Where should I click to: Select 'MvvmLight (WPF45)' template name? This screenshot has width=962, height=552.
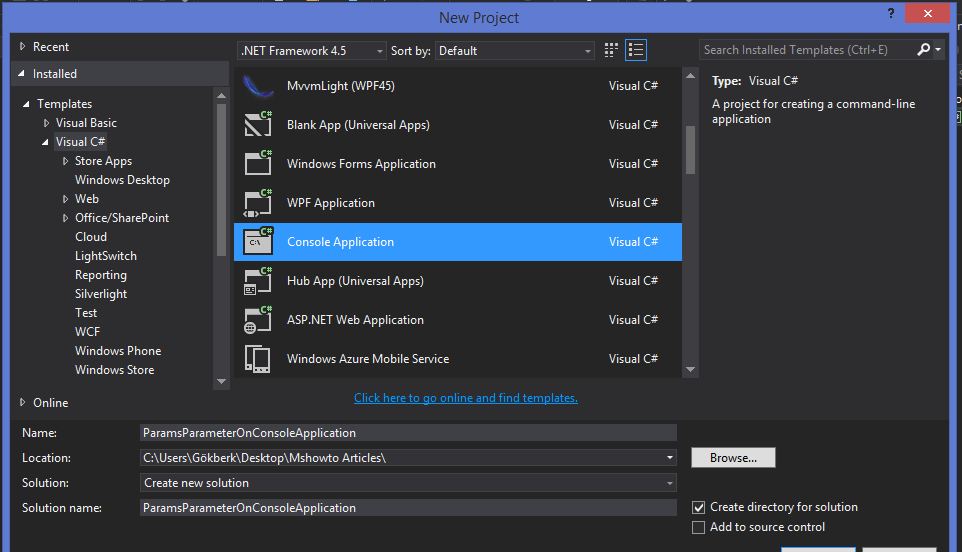coord(341,86)
